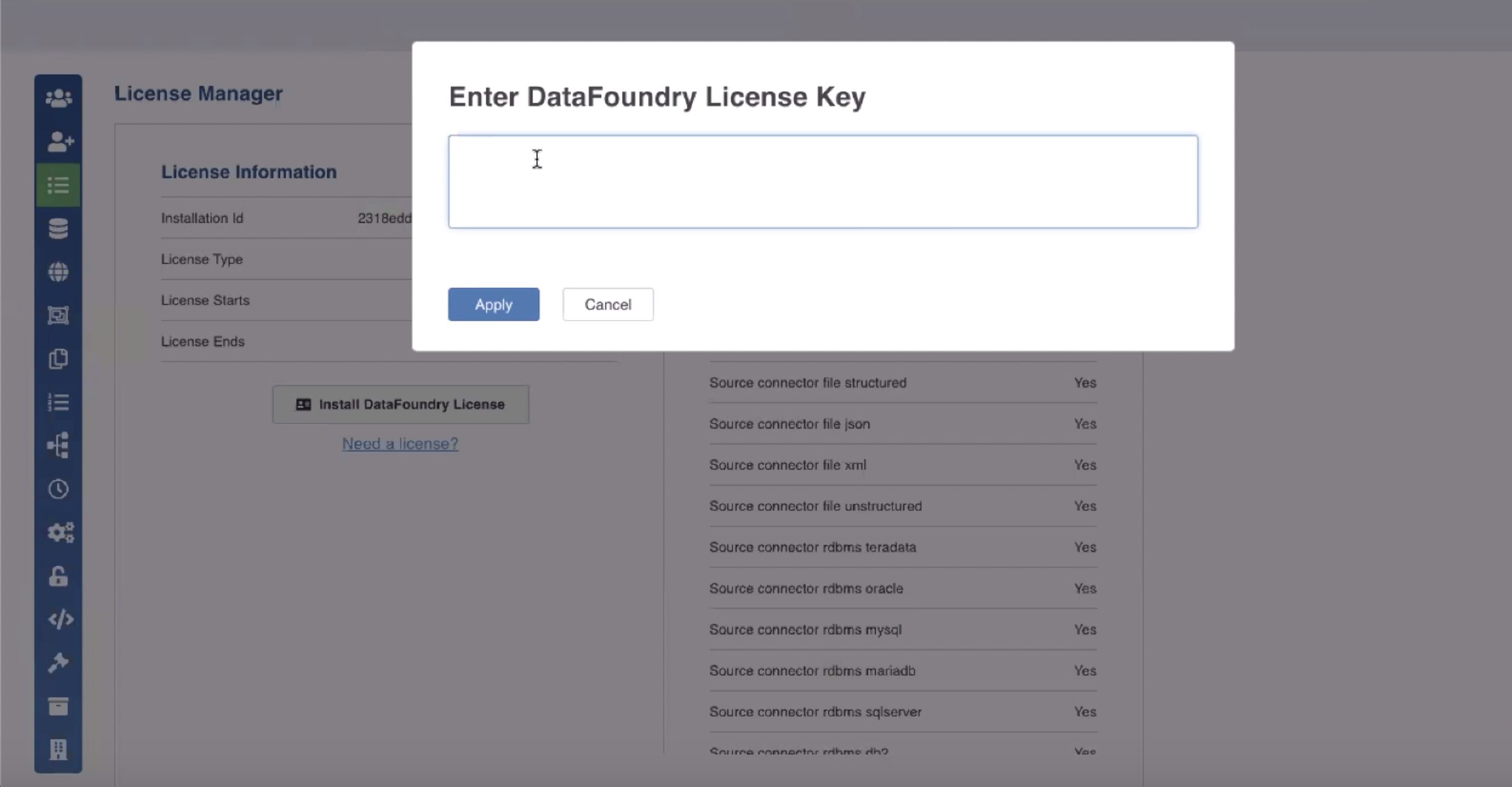The height and width of the screenshot is (787, 1512).
Task: Click the 'License Information' section heading
Action: click(x=248, y=172)
